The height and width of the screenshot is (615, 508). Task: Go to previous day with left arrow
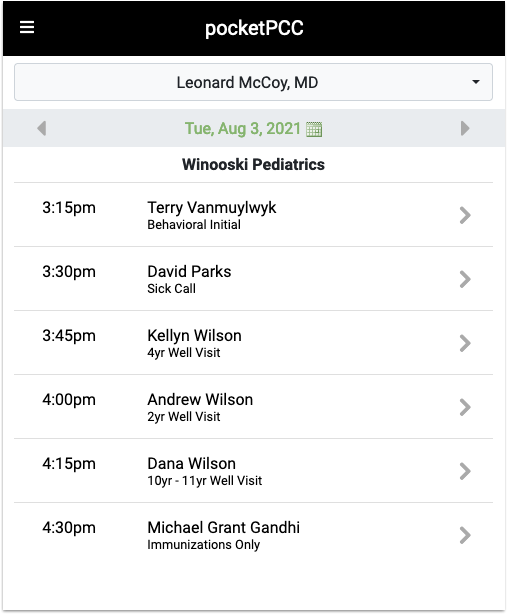42,128
